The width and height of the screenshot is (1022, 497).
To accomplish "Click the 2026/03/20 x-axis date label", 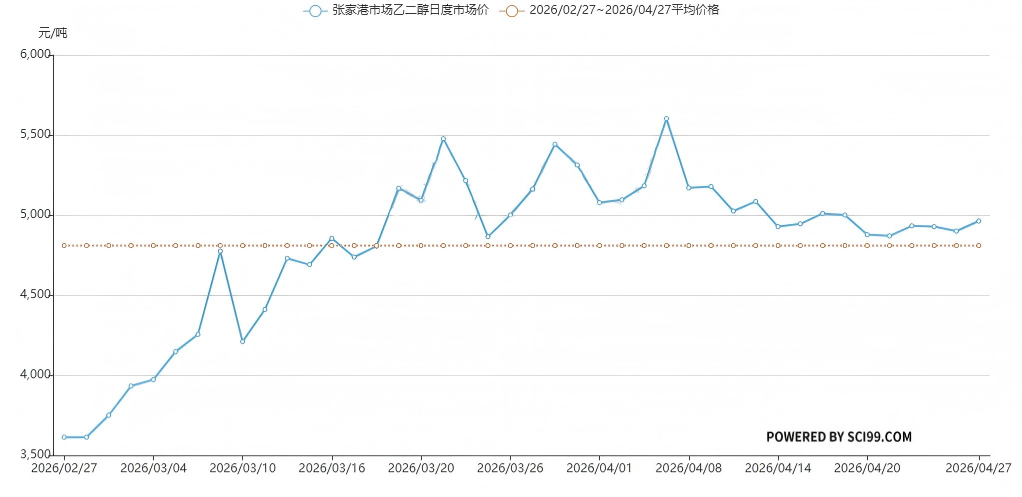I will point(420,467).
